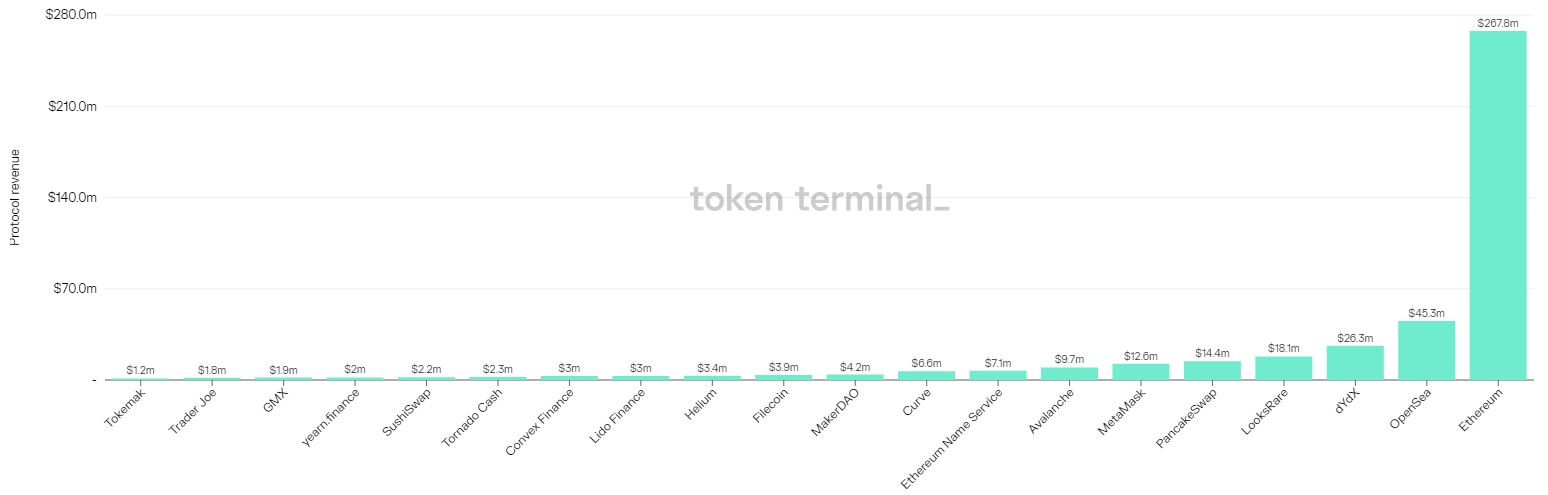Select the PancakeSwap bar
This screenshot has width=1548, height=495.
(x=1212, y=370)
